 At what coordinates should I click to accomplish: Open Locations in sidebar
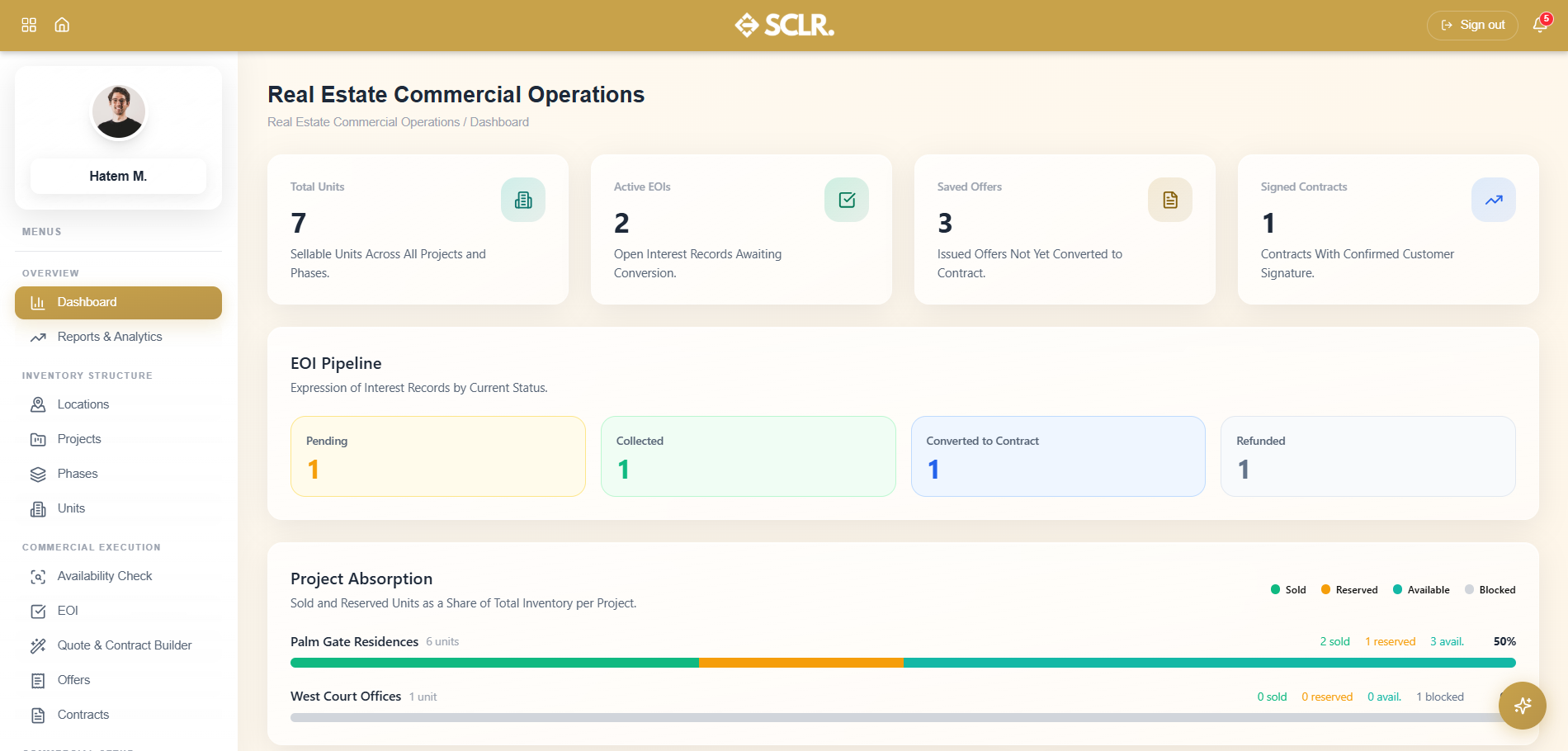118,404
